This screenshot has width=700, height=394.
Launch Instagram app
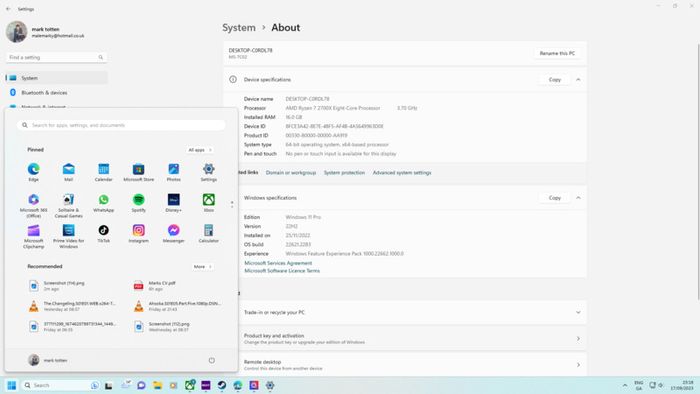pyautogui.click(x=138, y=233)
